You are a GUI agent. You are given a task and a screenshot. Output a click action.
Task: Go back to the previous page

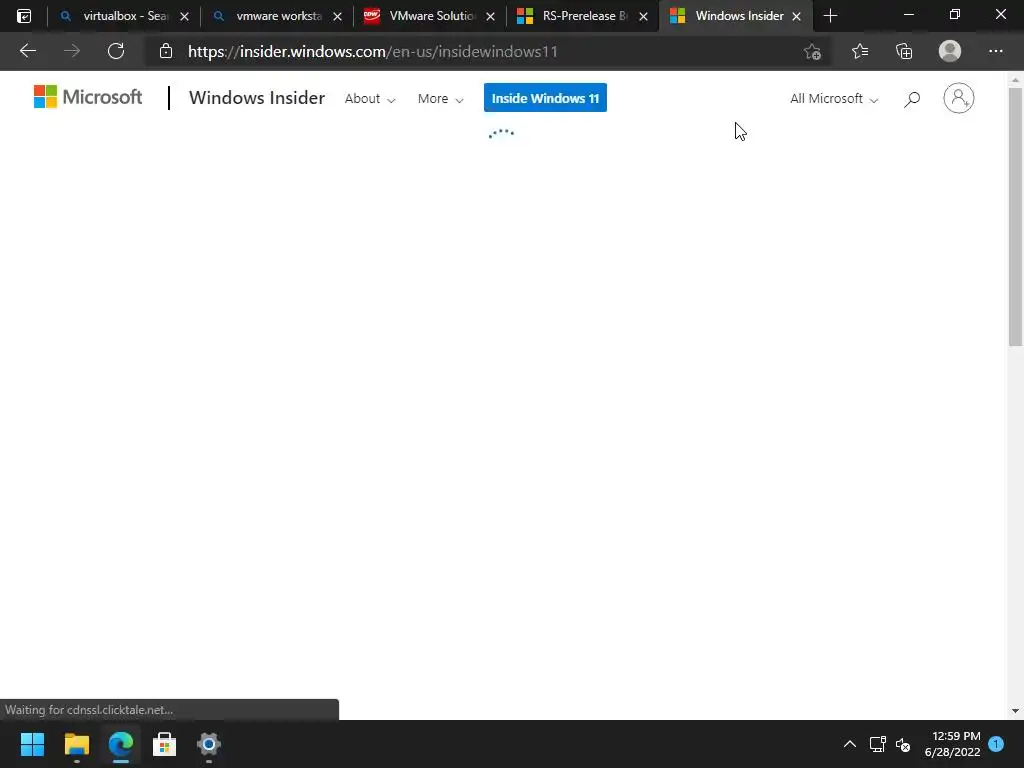28,51
